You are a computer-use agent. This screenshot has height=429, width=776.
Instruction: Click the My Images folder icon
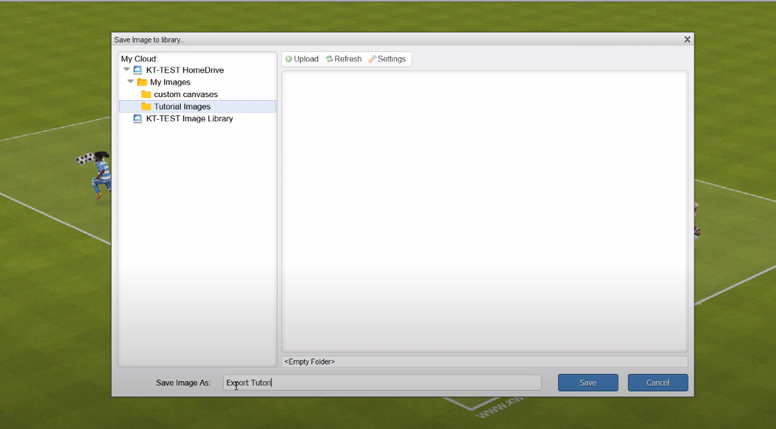[142, 82]
